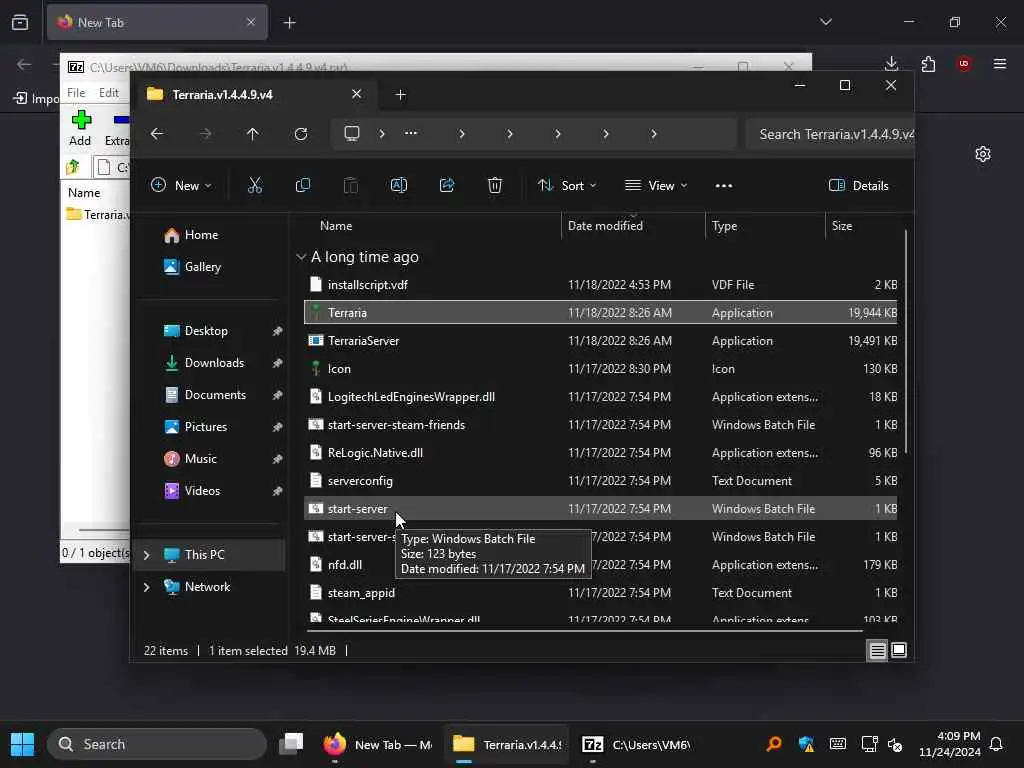Click the breadcrumb ellipsis in address bar
Image resolution: width=1024 pixels, height=768 pixels.
pos(411,134)
